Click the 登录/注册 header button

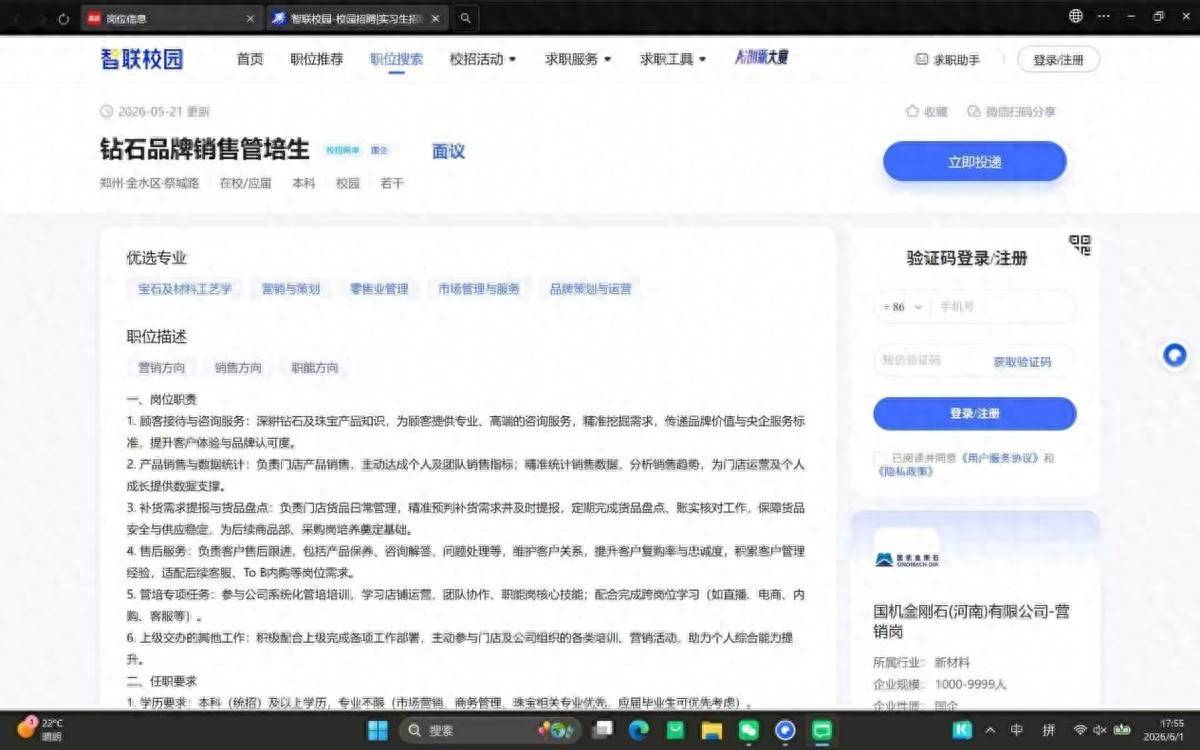1059,60
